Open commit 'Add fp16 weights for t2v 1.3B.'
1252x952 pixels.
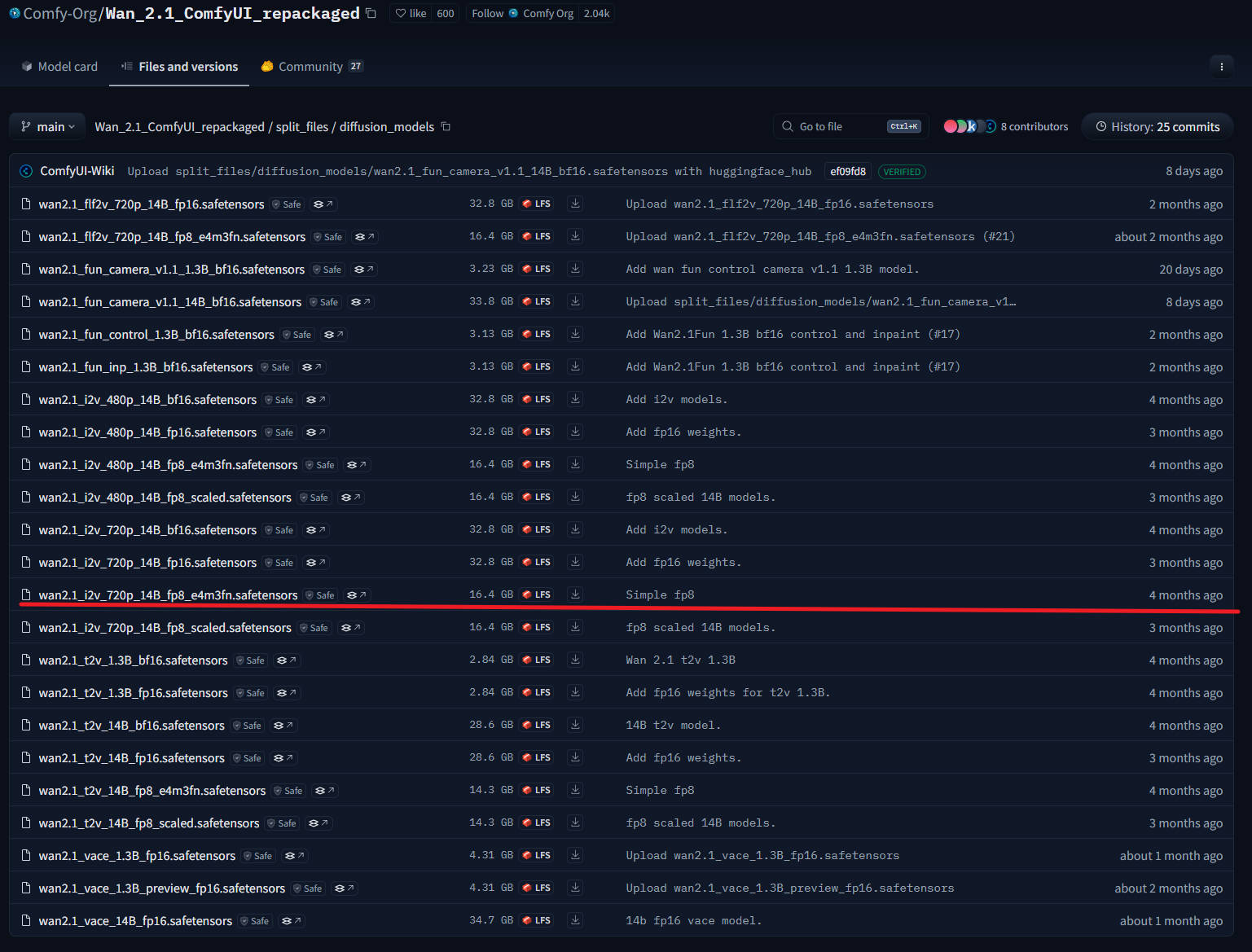click(728, 692)
